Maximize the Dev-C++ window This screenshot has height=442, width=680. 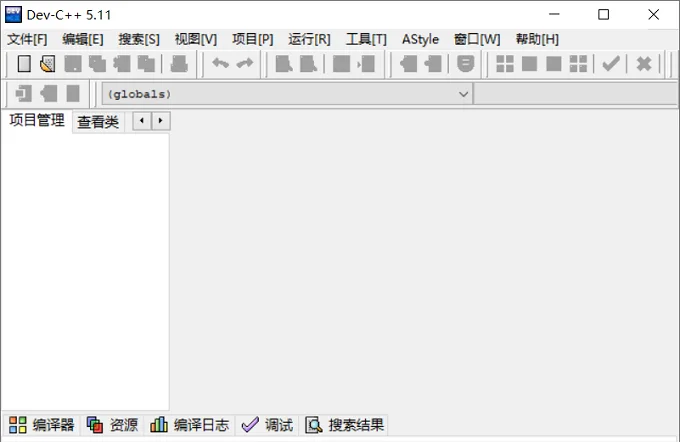[x=603, y=14]
